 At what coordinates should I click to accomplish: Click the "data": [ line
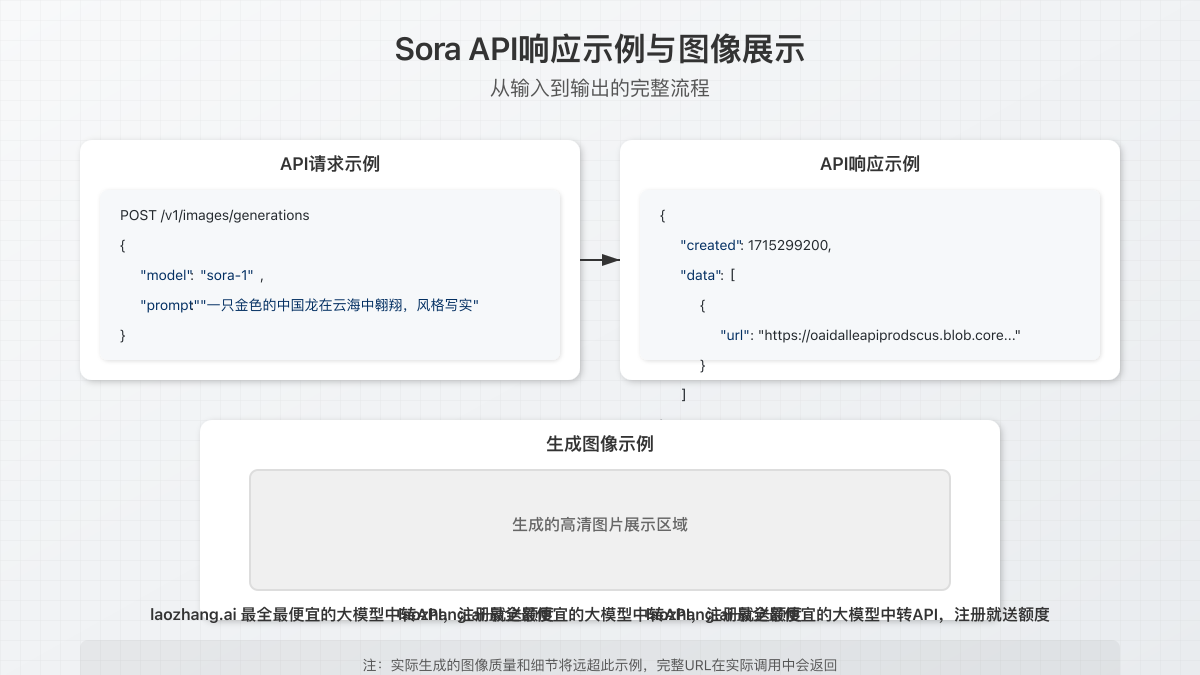click(708, 275)
